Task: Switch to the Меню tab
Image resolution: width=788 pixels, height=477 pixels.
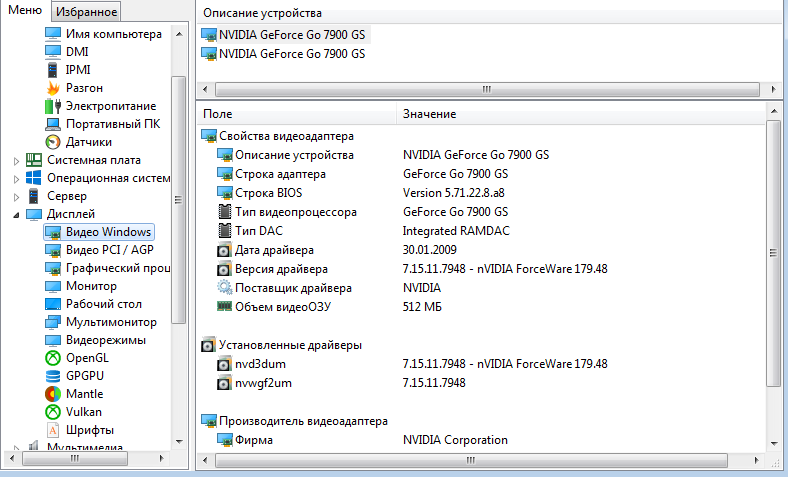Action: tap(25, 10)
